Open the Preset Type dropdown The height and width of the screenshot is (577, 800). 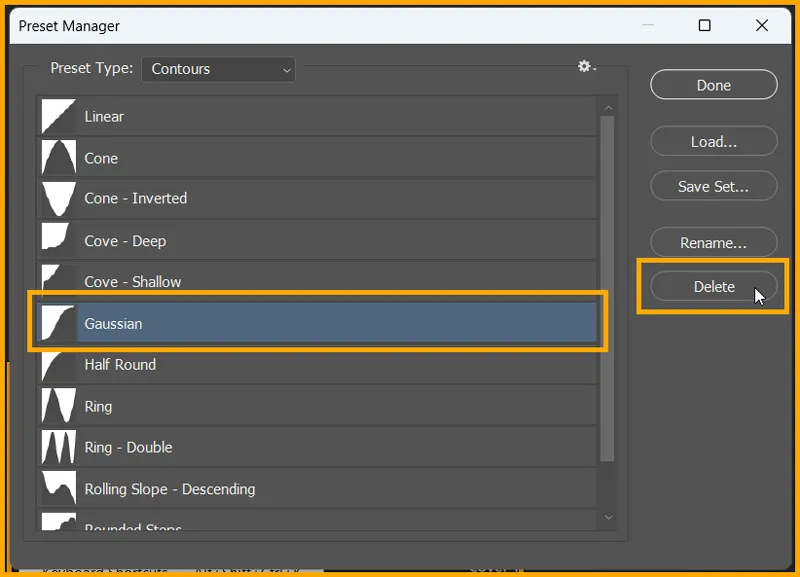click(218, 69)
